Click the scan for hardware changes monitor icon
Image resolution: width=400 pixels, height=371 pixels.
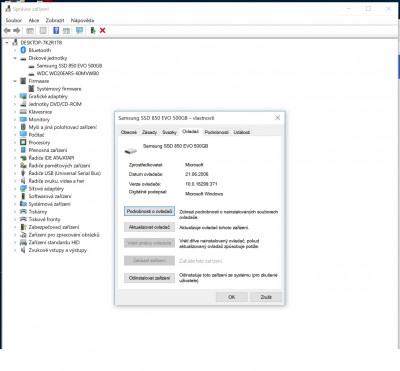click(x=79, y=31)
